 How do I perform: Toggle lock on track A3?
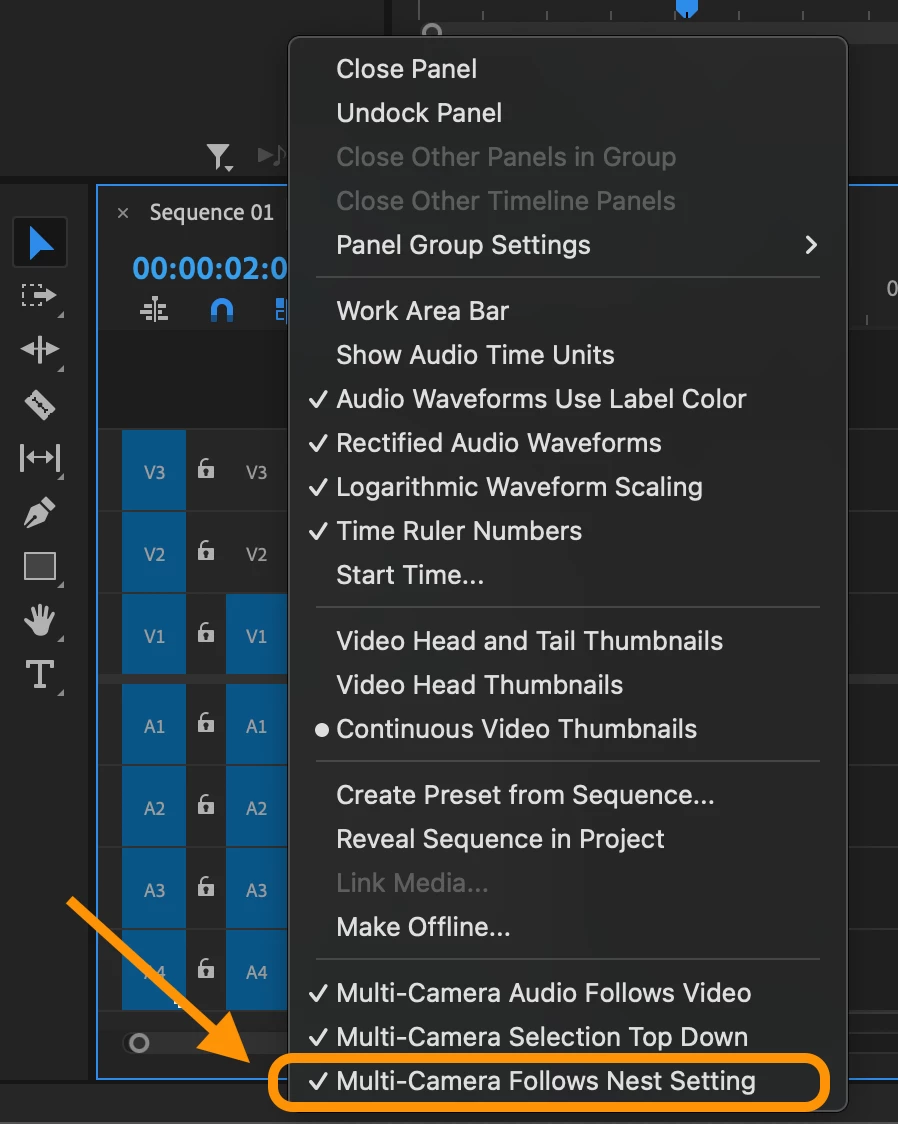point(206,886)
